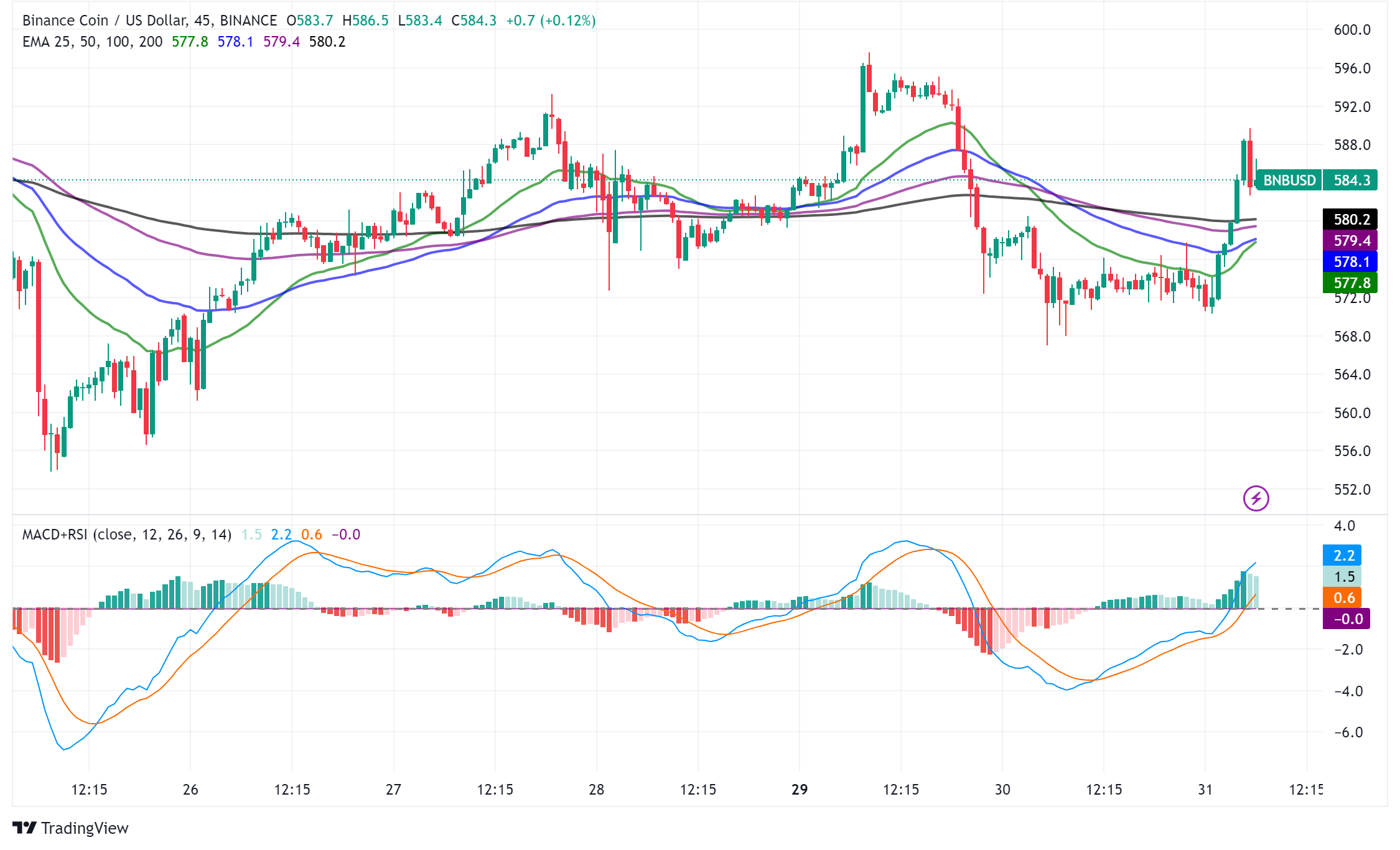Click the purple -0.0 value label
1400x850 pixels.
(1347, 619)
